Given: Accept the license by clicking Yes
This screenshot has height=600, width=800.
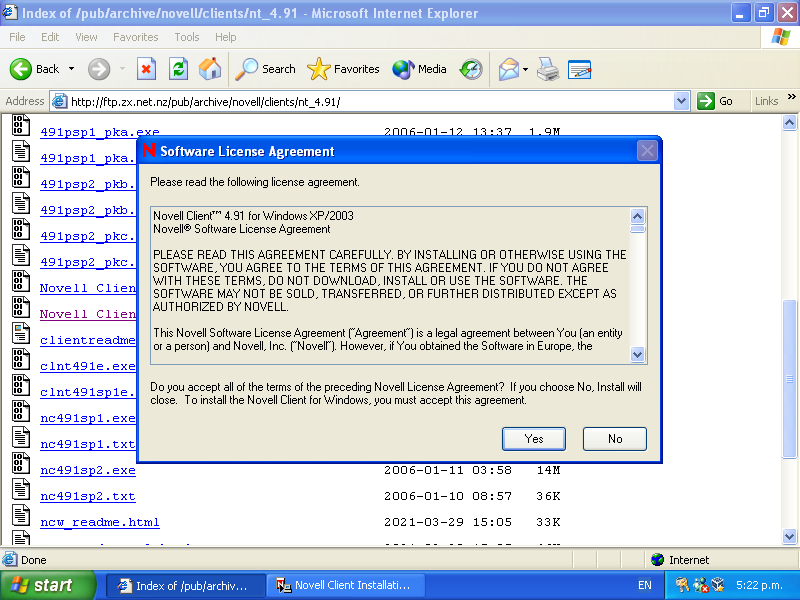Looking at the screenshot, I should pos(534,439).
